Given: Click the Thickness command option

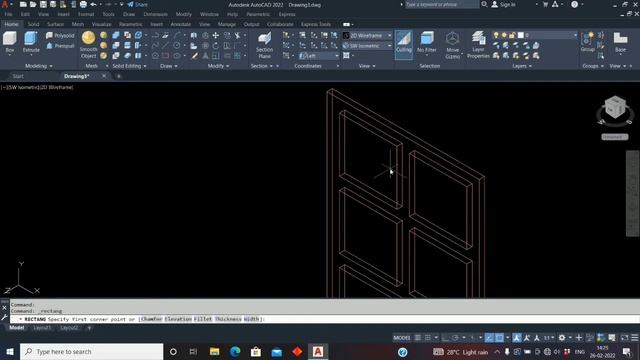Looking at the screenshot, I should tap(228, 319).
